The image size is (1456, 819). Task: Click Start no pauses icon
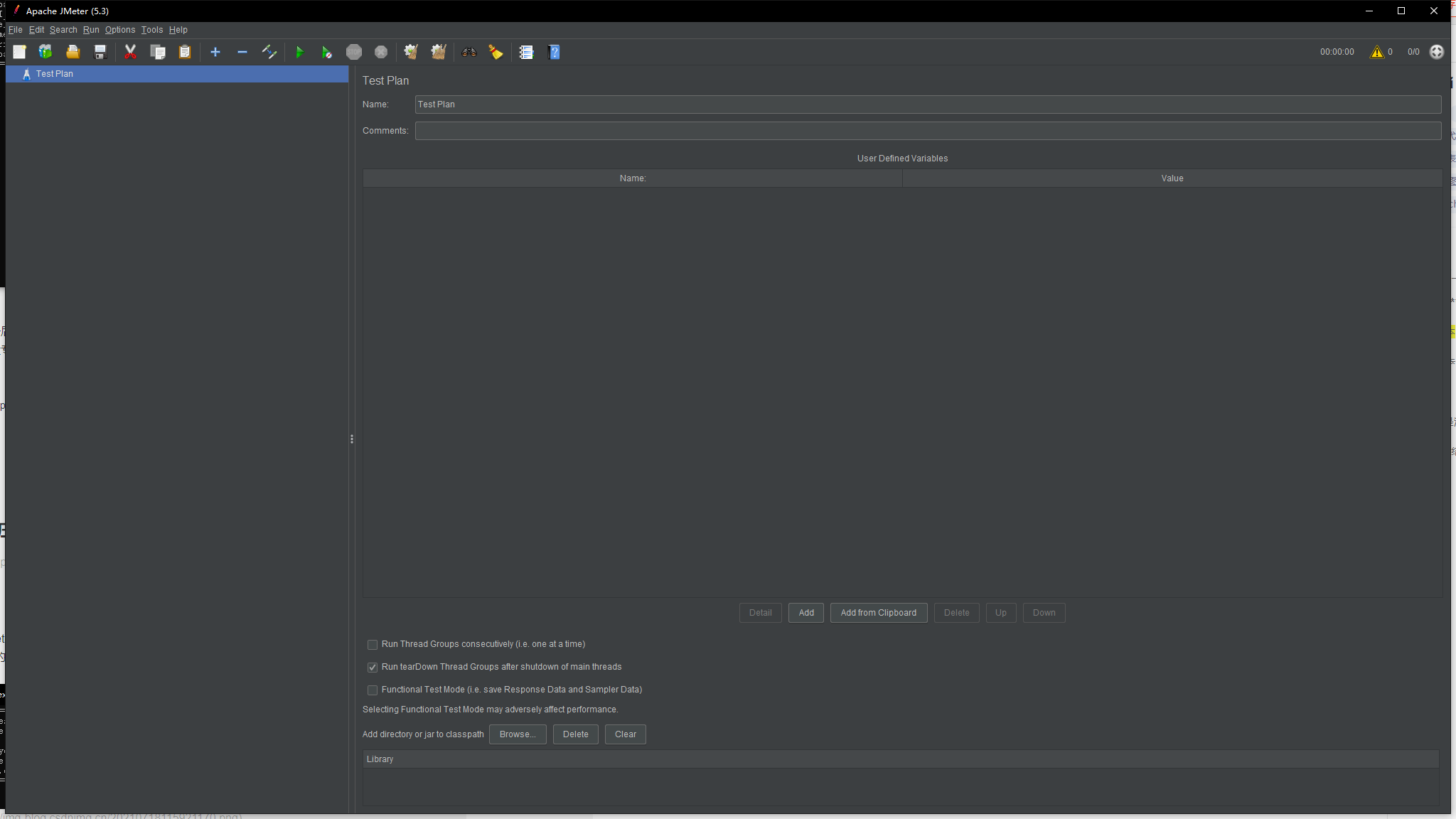coord(326,52)
